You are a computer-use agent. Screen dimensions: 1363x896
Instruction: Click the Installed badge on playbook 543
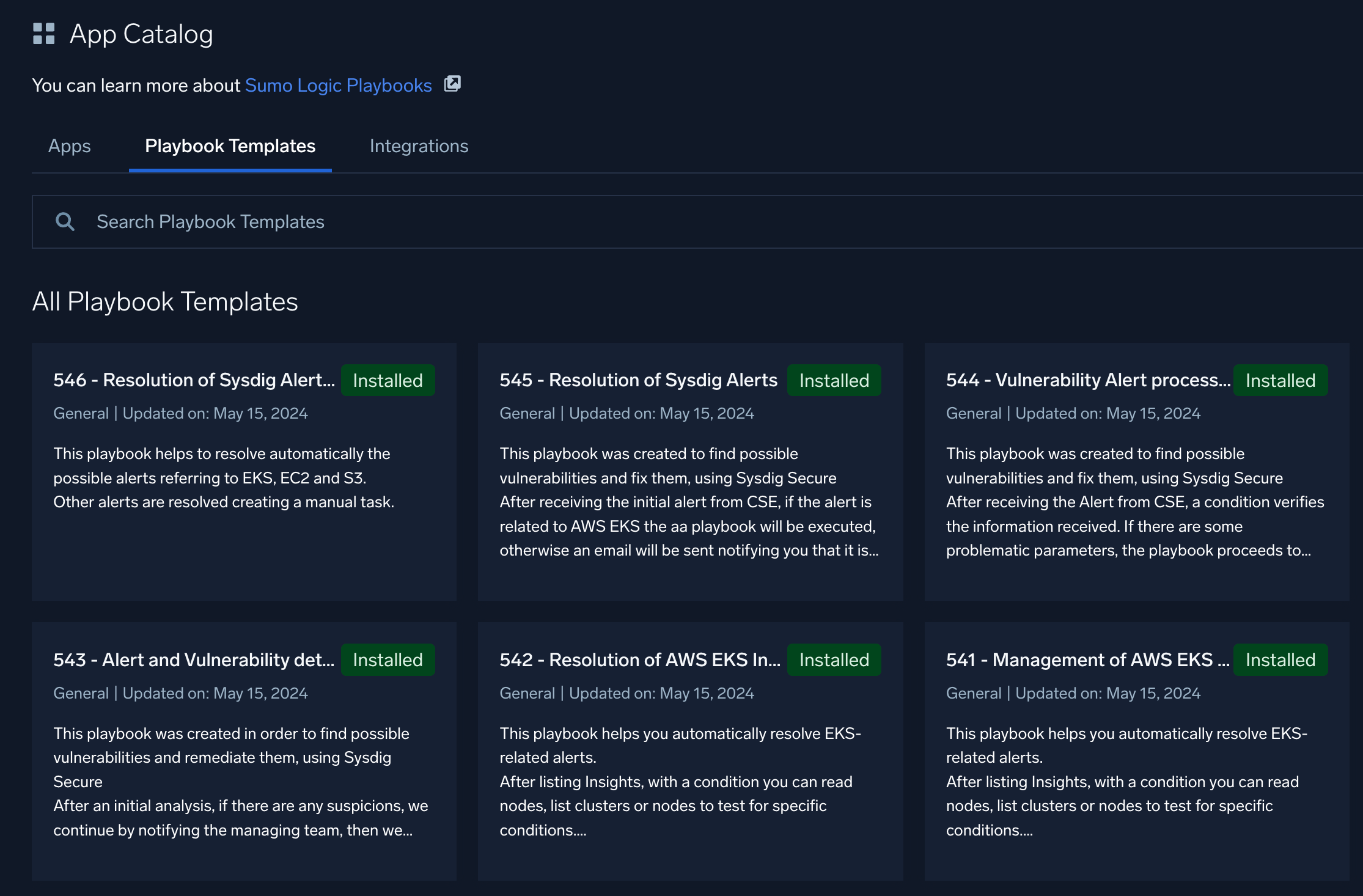point(388,660)
